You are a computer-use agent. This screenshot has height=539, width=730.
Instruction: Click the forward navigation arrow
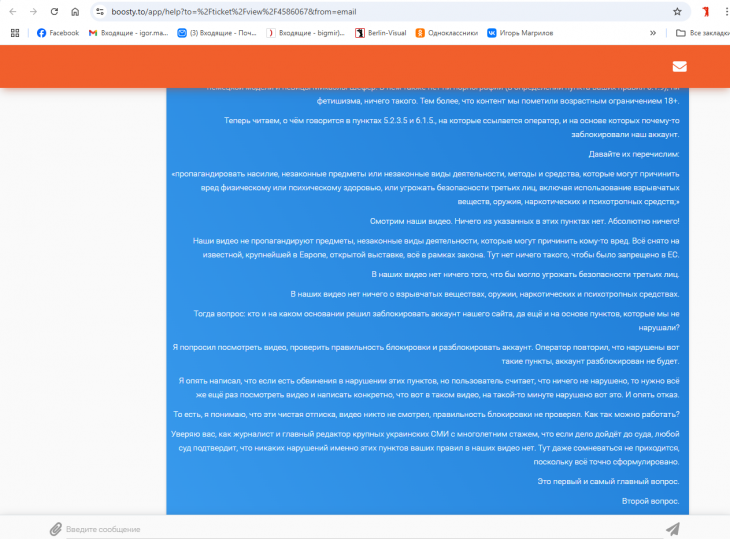(x=33, y=12)
